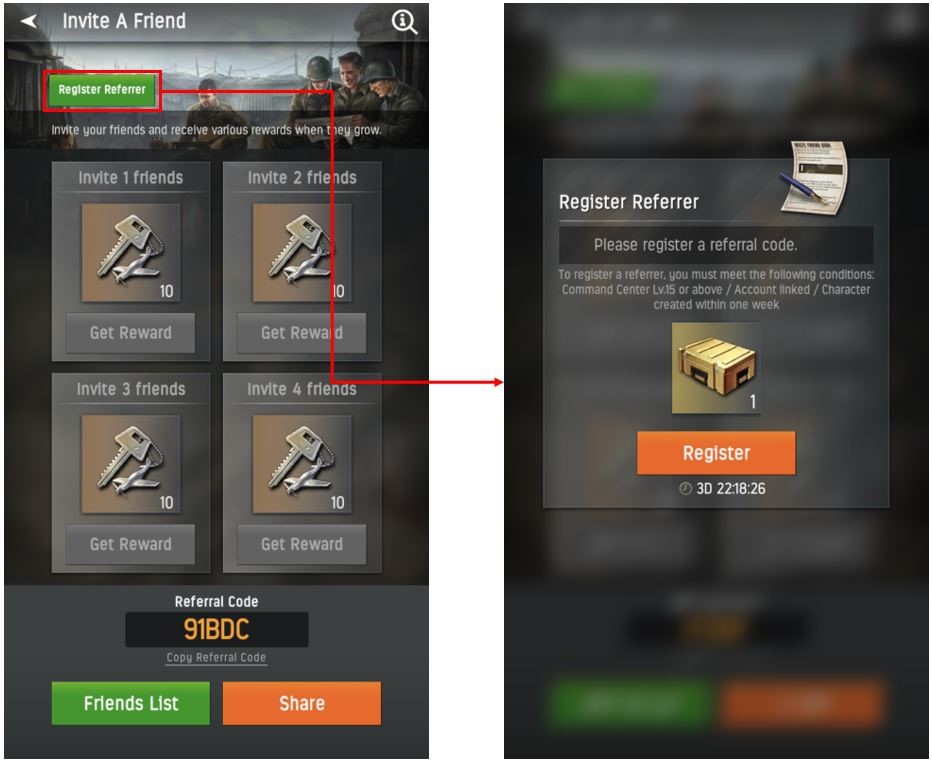Image resolution: width=932 pixels, height=762 pixels.
Task: Claim Get Reward for Invite 3 friends
Action: coord(131,544)
